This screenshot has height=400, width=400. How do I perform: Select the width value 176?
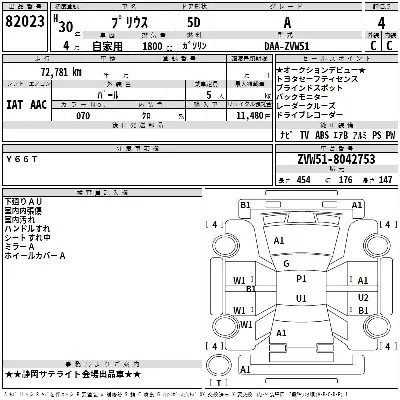345,180
